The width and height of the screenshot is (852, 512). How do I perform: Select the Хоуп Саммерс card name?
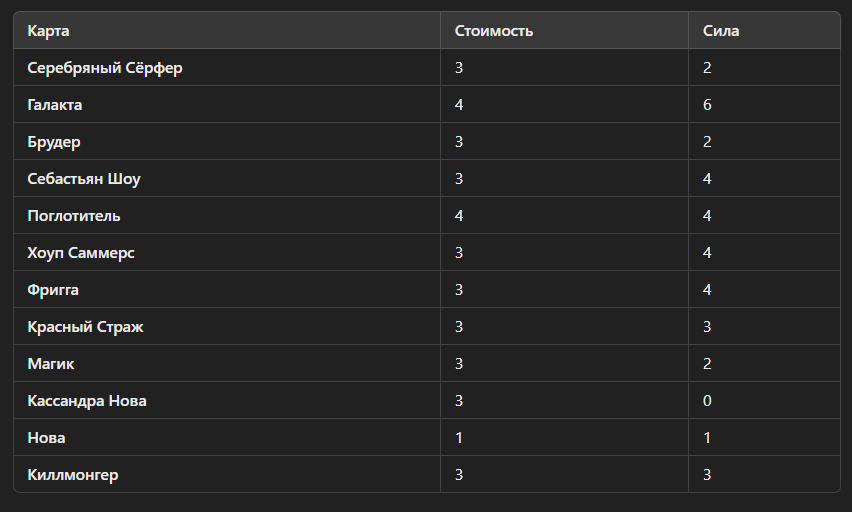tap(81, 253)
